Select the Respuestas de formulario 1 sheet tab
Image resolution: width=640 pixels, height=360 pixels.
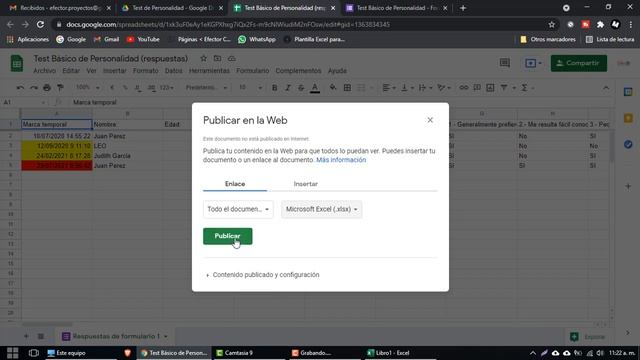pyautogui.click(x=115, y=336)
